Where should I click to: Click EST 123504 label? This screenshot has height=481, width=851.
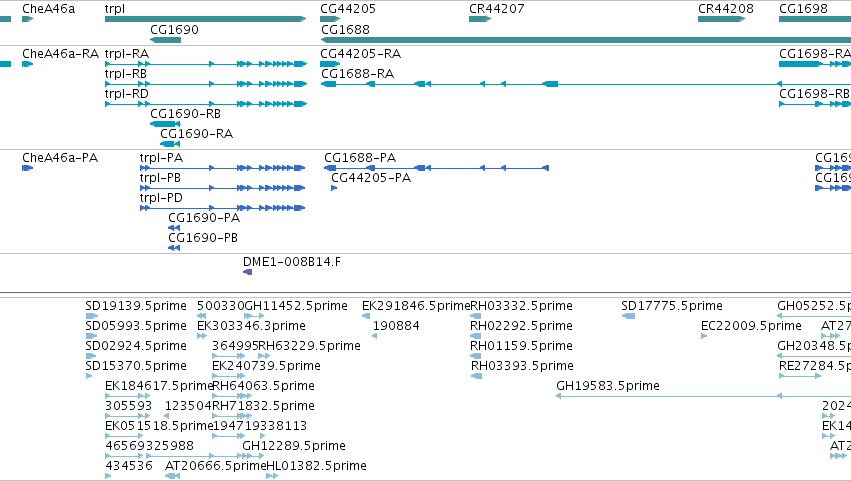(188, 407)
